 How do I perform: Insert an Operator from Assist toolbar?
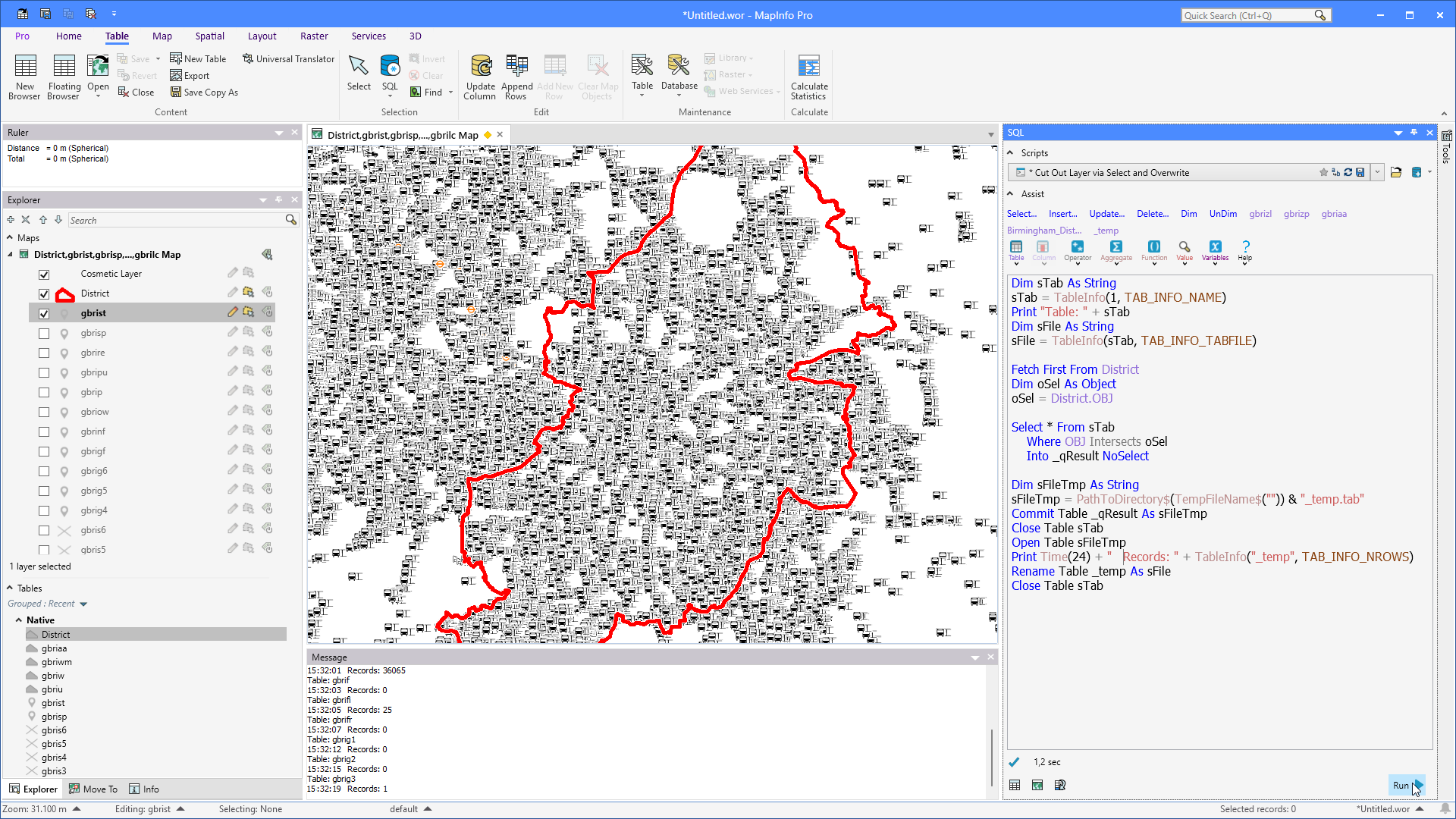pos(1078,251)
